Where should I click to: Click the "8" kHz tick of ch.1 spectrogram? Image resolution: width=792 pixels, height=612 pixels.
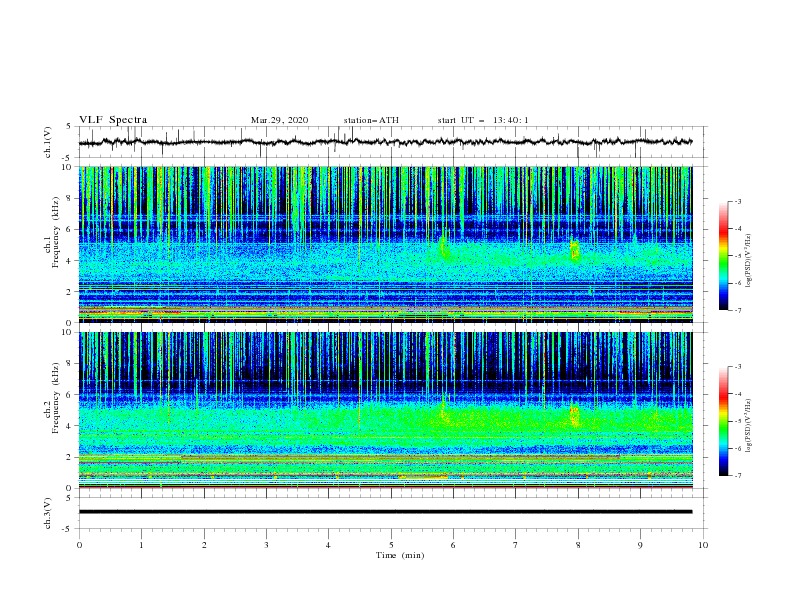(x=69, y=198)
